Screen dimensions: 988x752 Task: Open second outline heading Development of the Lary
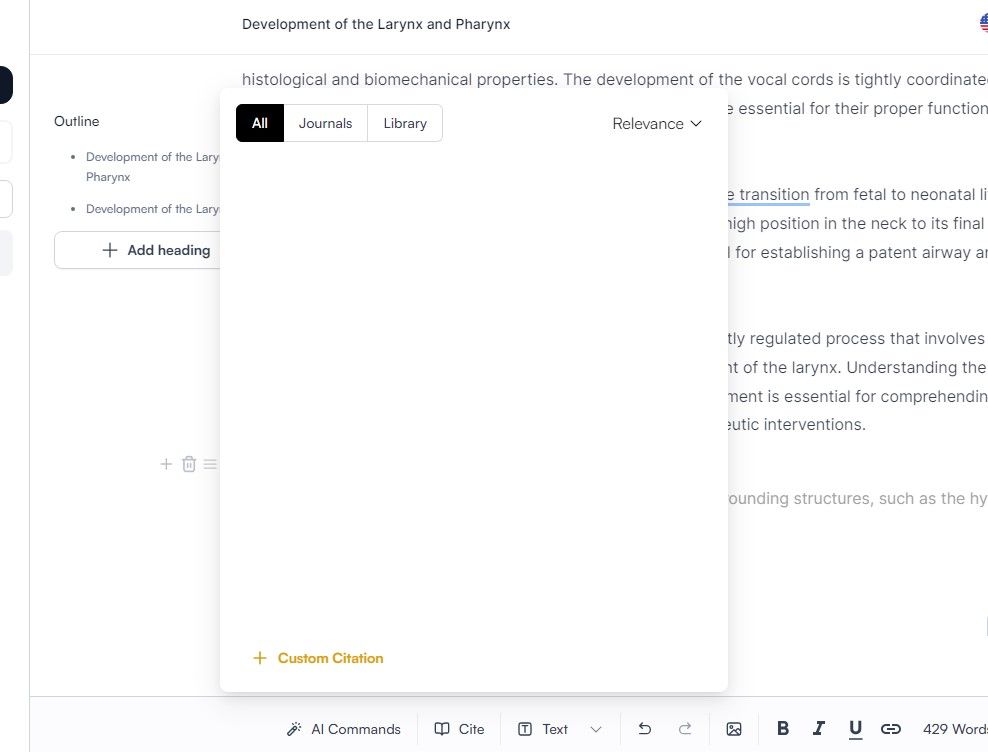click(152, 209)
